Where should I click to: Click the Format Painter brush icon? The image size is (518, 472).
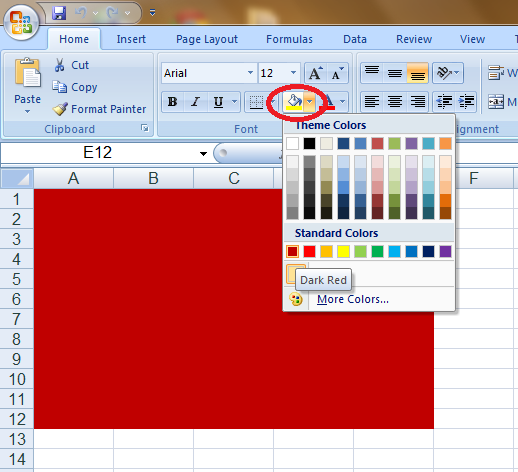60,109
